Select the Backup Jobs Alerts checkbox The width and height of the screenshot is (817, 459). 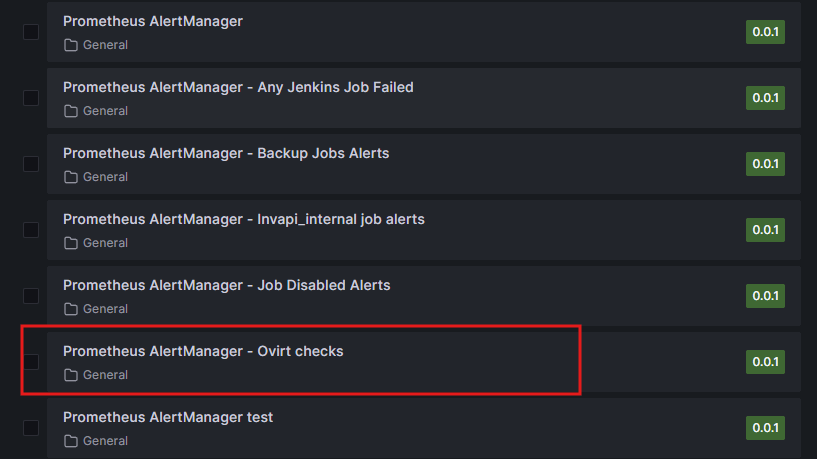pos(31,164)
